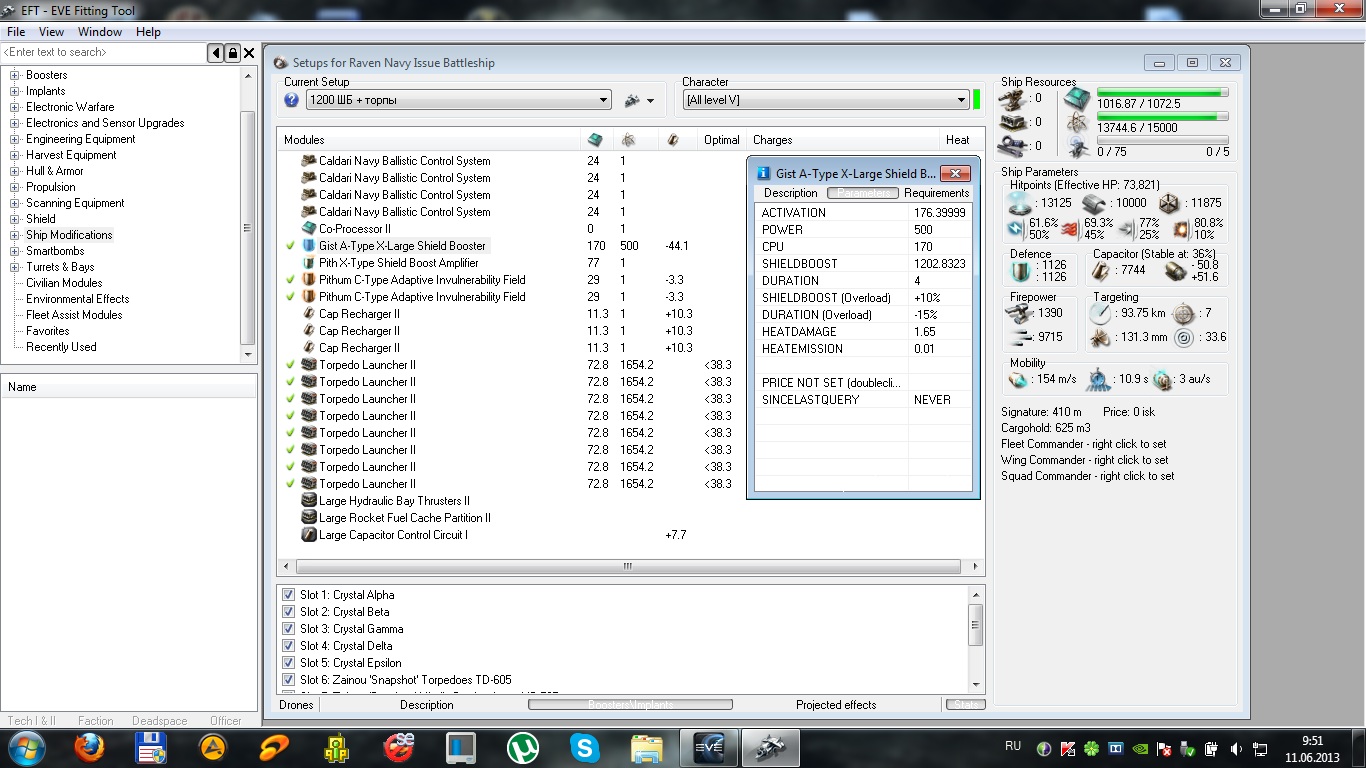This screenshot has height=768, width=1366.
Task: Click the CPU column header icon
Action: (x=595, y=140)
